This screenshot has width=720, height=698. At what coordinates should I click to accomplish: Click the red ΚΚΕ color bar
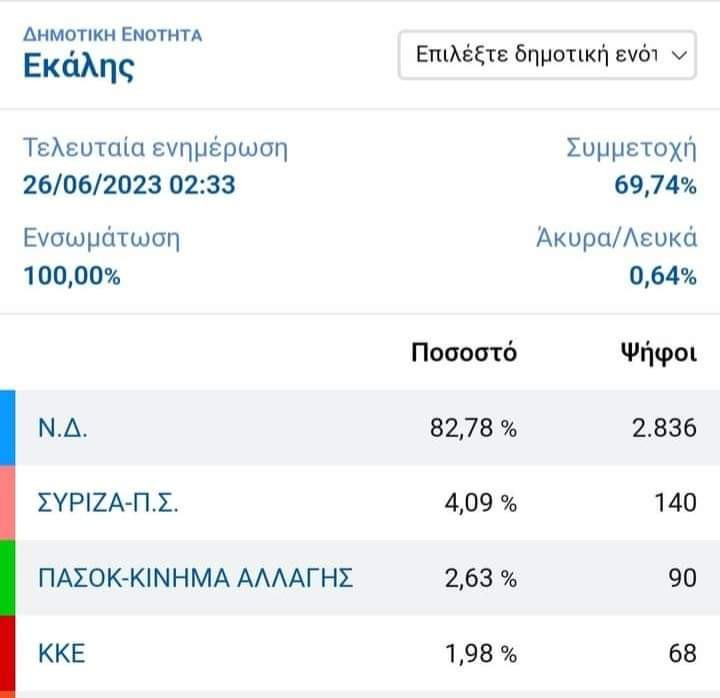(7, 654)
